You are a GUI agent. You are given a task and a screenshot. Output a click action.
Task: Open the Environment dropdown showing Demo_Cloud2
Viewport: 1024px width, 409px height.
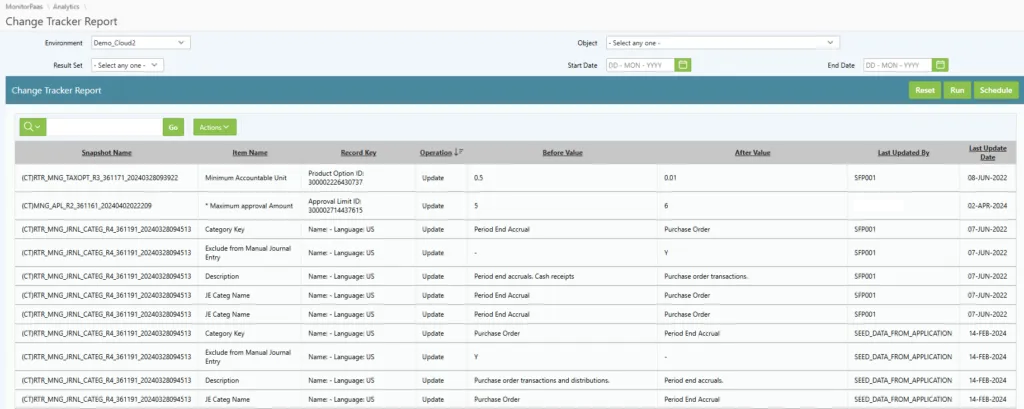coord(140,43)
